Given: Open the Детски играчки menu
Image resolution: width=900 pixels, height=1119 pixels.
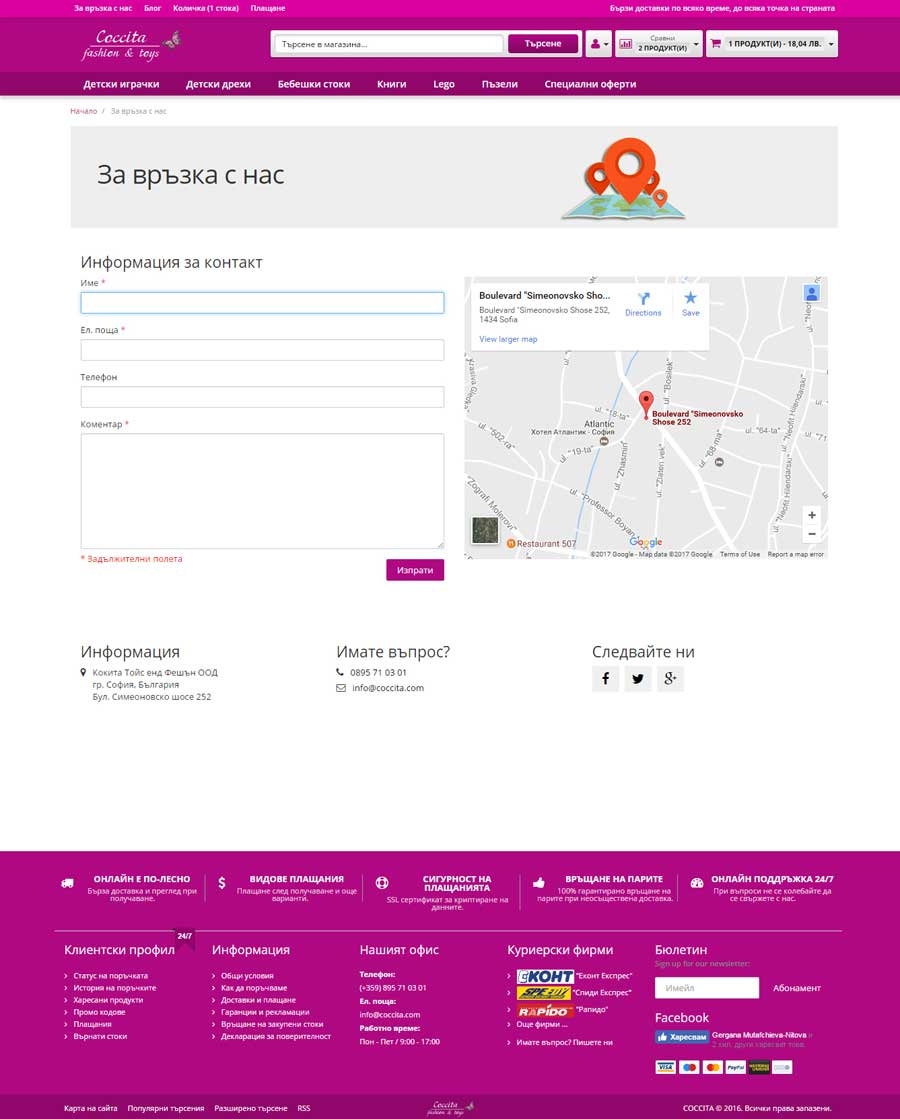Looking at the screenshot, I should pyautogui.click(x=121, y=84).
